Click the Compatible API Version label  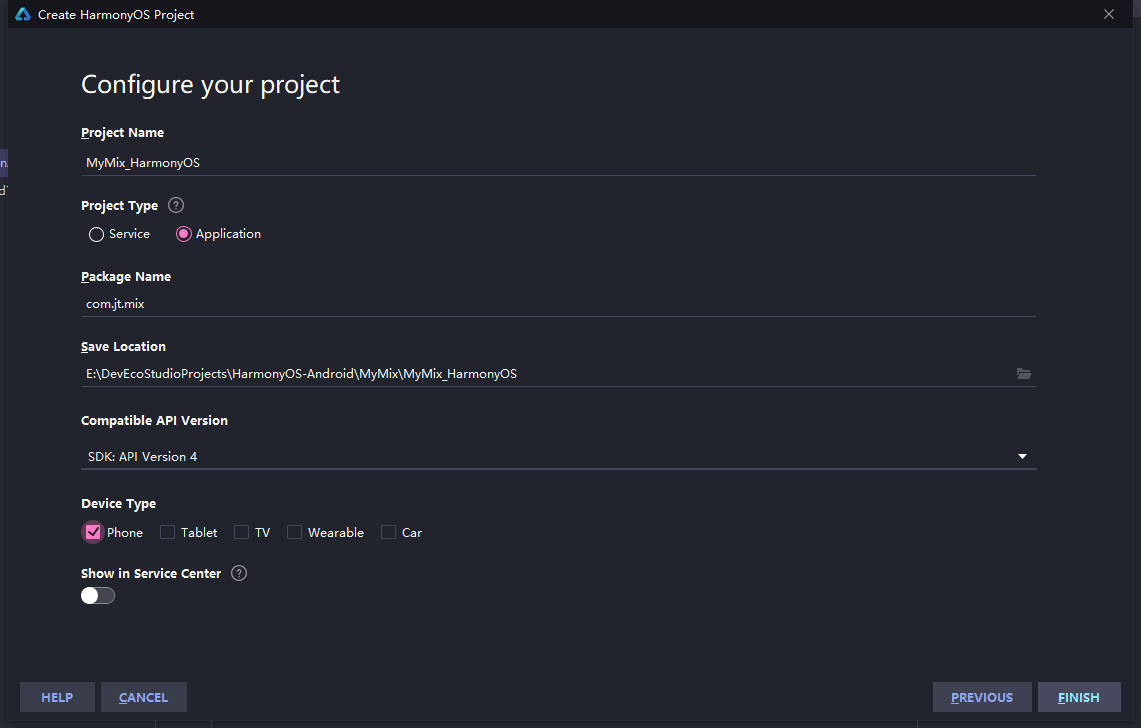154,421
